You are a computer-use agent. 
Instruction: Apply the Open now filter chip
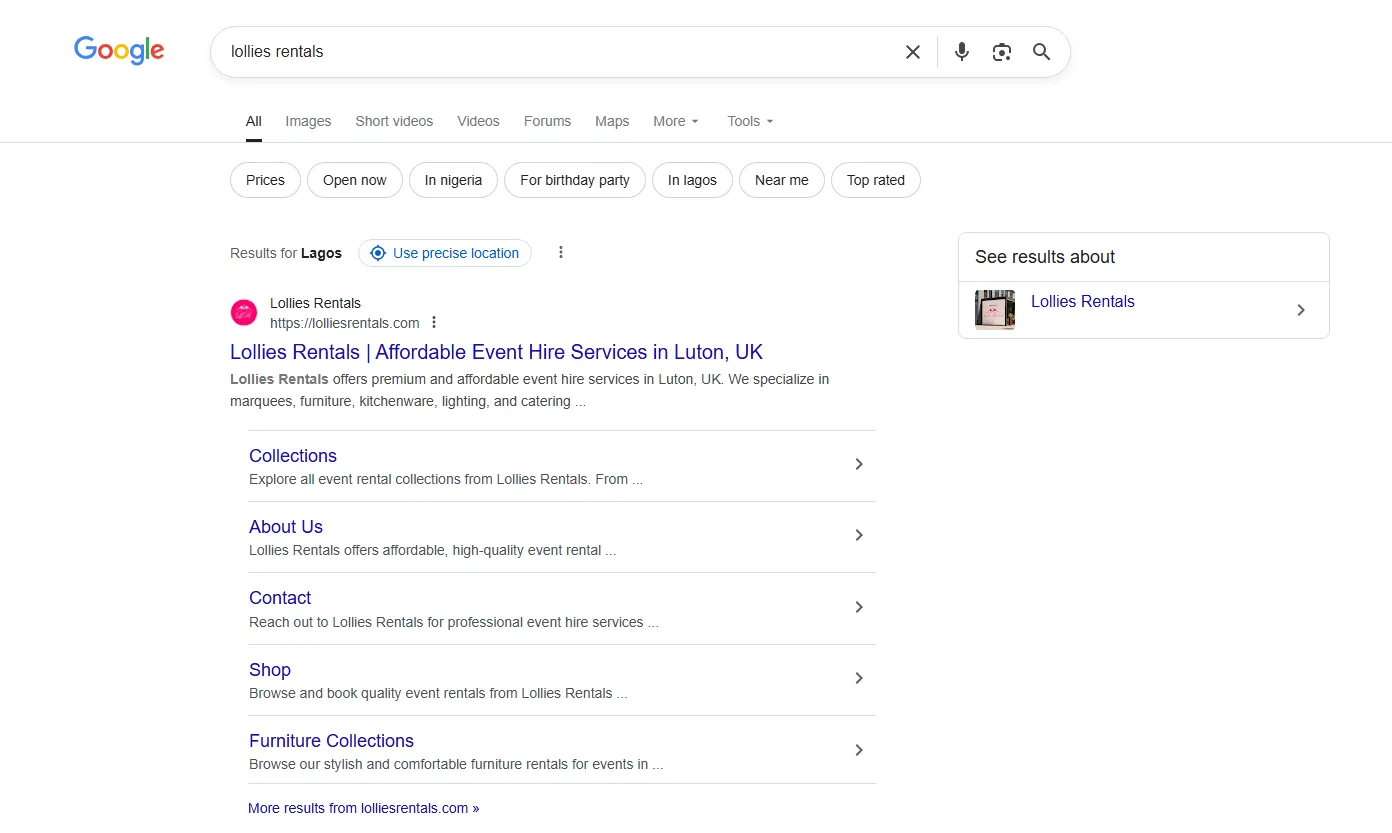coord(355,180)
